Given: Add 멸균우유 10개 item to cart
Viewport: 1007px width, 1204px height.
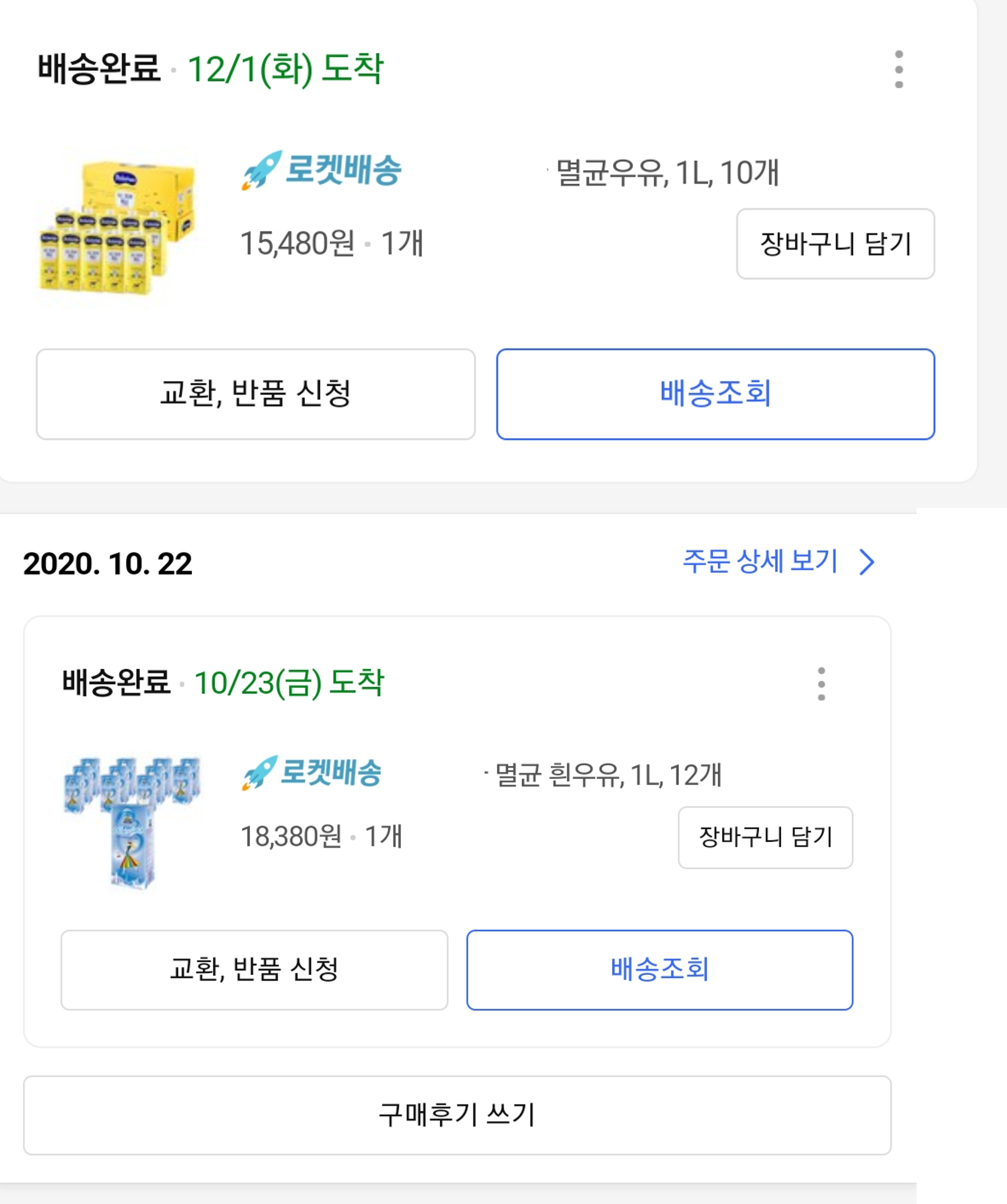Looking at the screenshot, I should (835, 244).
